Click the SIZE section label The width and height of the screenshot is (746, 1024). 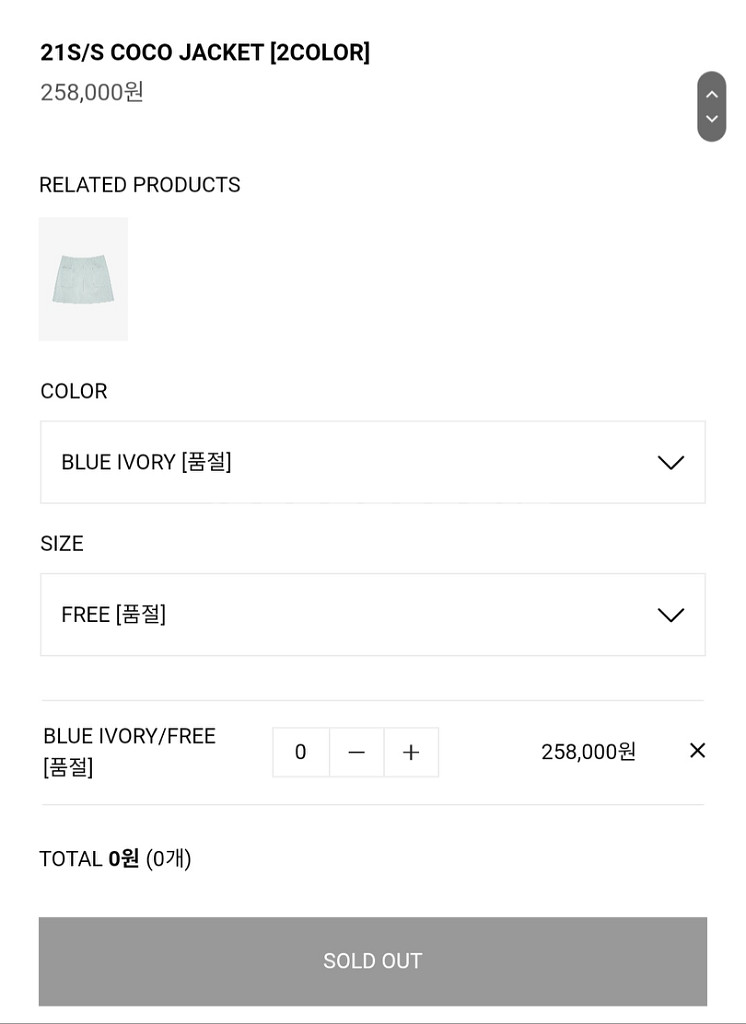[x=62, y=543]
